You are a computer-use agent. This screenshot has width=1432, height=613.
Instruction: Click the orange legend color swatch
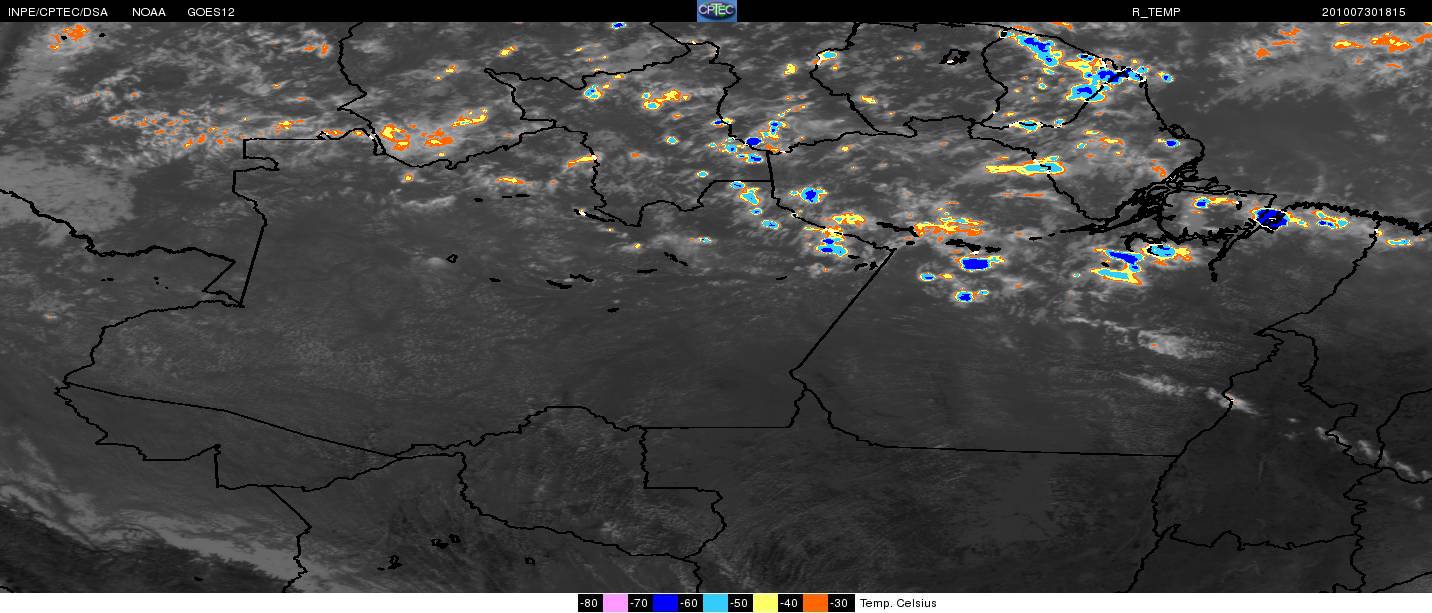coord(815,603)
